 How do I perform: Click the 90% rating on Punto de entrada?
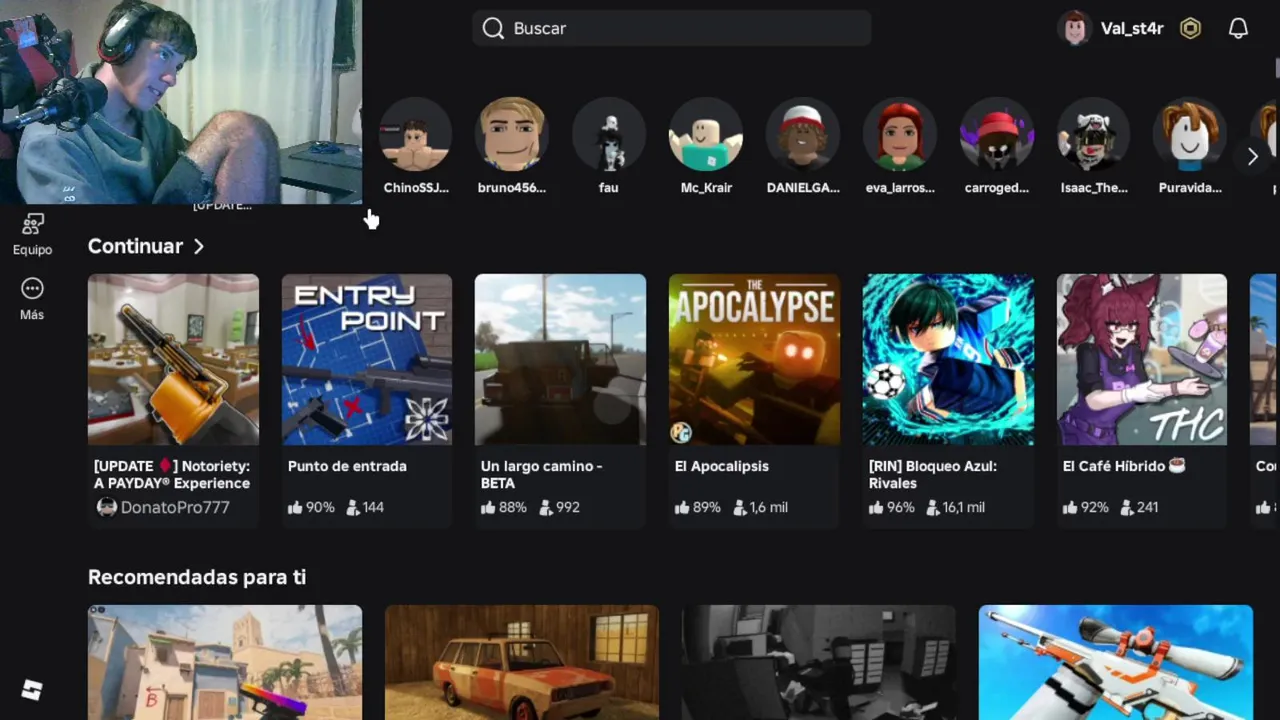pyautogui.click(x=311, y=507)
